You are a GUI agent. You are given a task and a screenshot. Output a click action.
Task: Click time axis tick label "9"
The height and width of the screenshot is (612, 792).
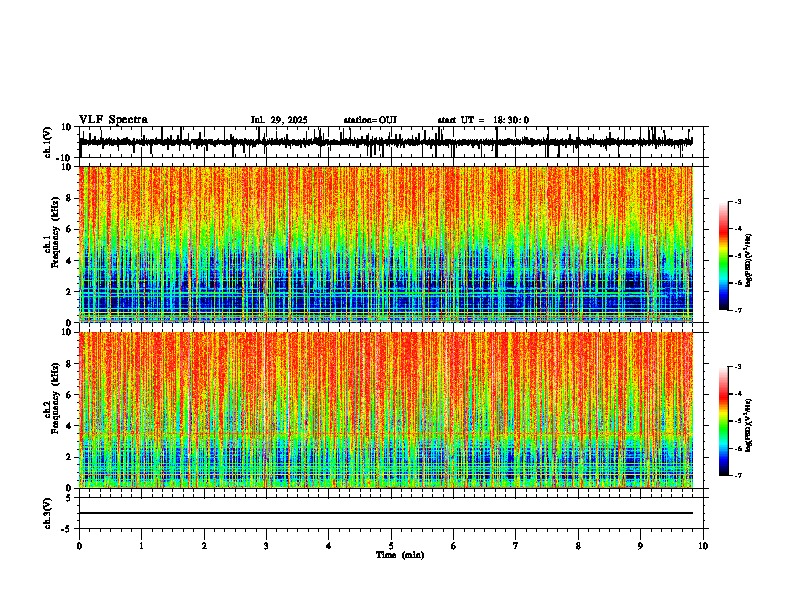coord(640,546)
